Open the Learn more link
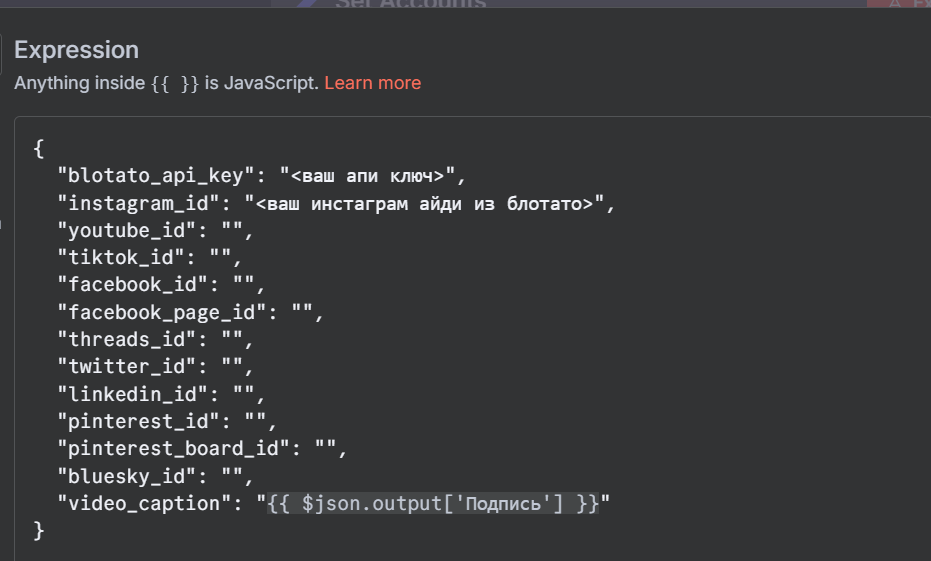Image resolution: width=931 pixels, height=561 pixels. pyautogui.click(x=372, y=83)
